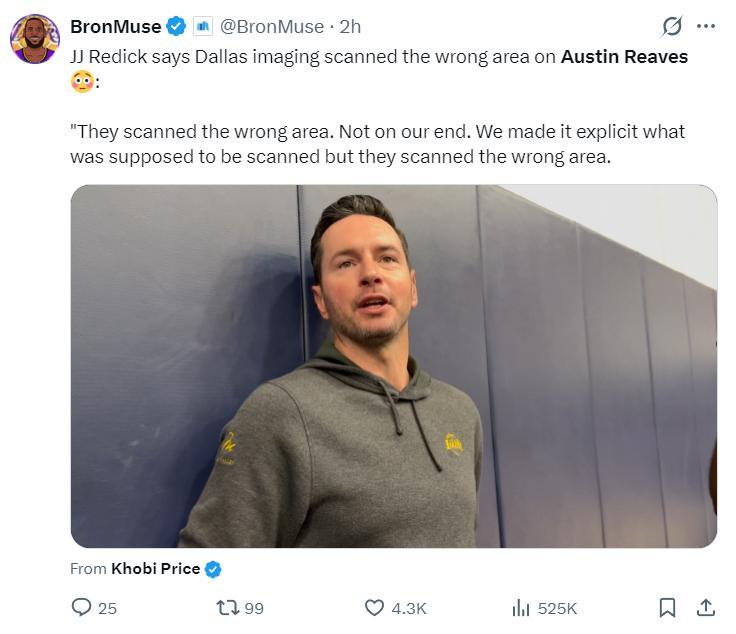Click the BronMuse display name
The height and width of the screenshot is (634, 736).
point(115,27)
